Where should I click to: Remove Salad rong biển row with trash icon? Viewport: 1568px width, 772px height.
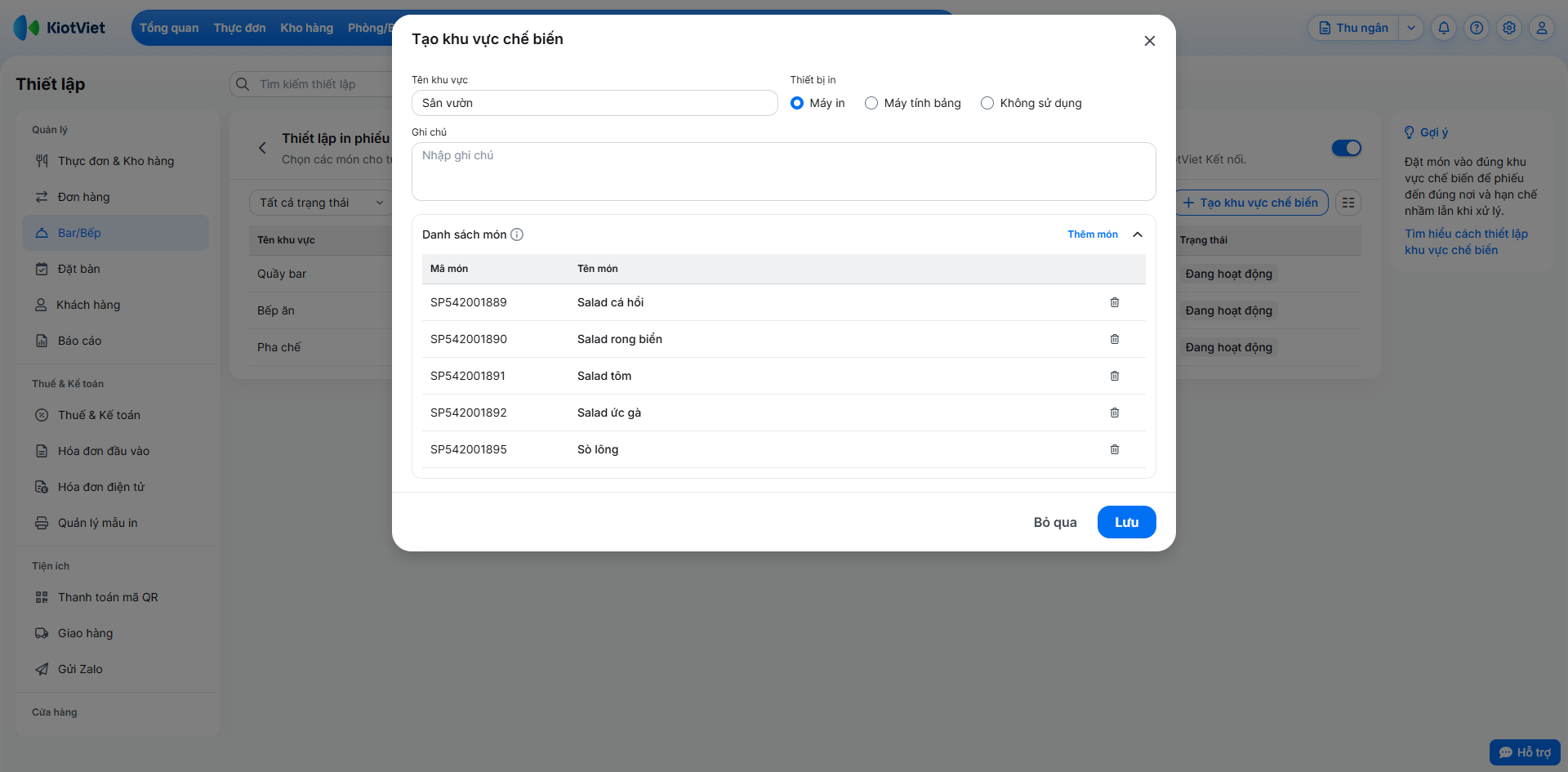click(1115, 339)
